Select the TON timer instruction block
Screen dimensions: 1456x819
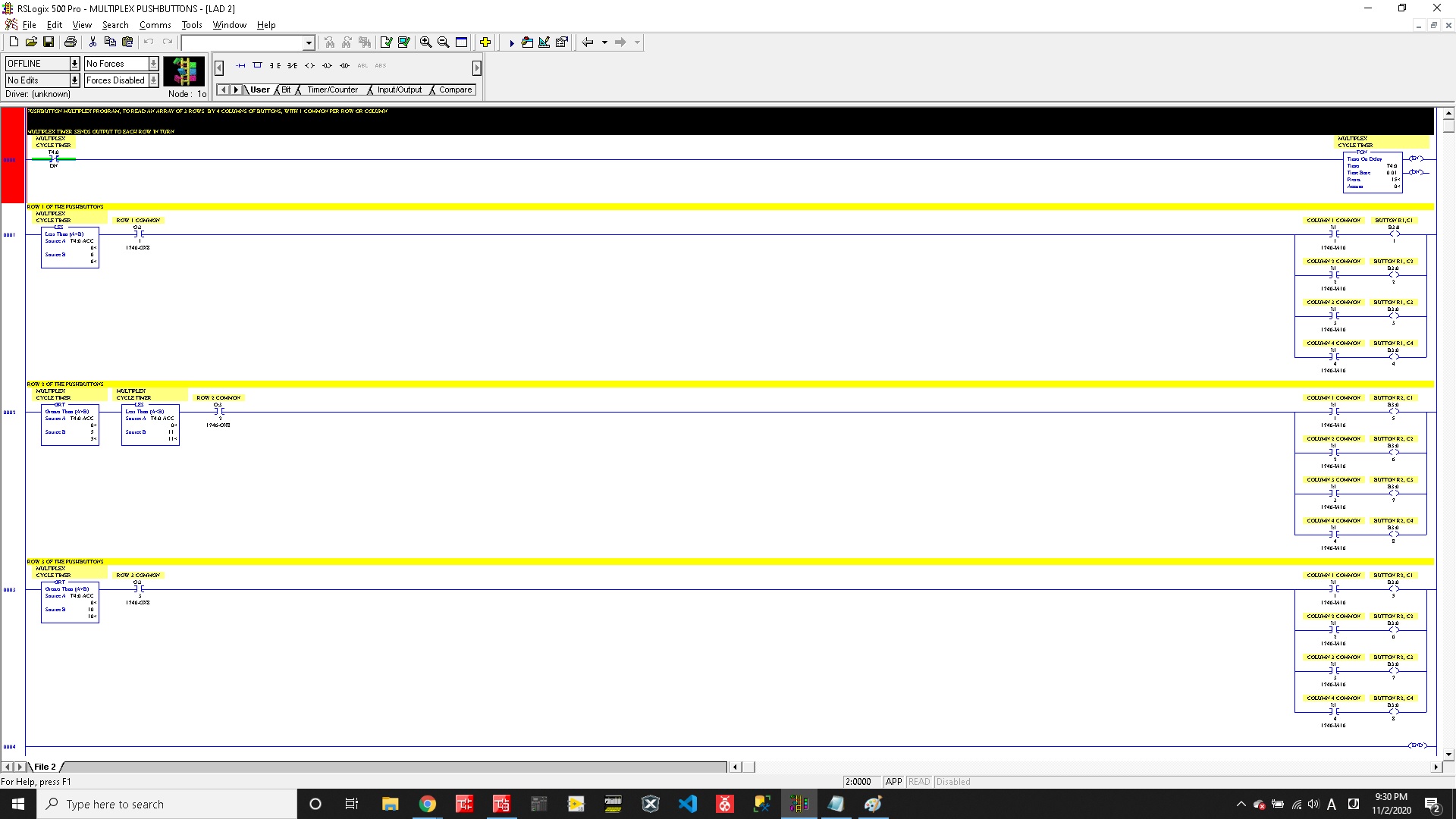pyautogui.click(x=1373, y=171)
